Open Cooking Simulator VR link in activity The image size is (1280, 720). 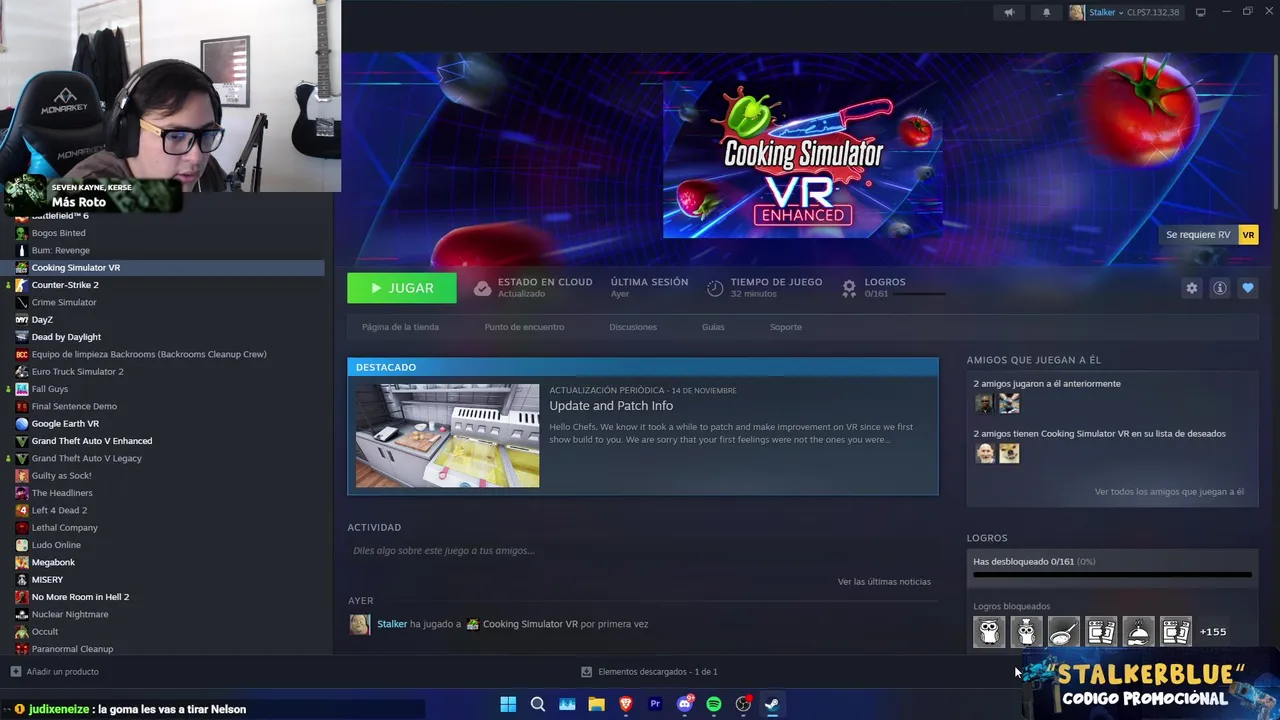coord(530,624)
